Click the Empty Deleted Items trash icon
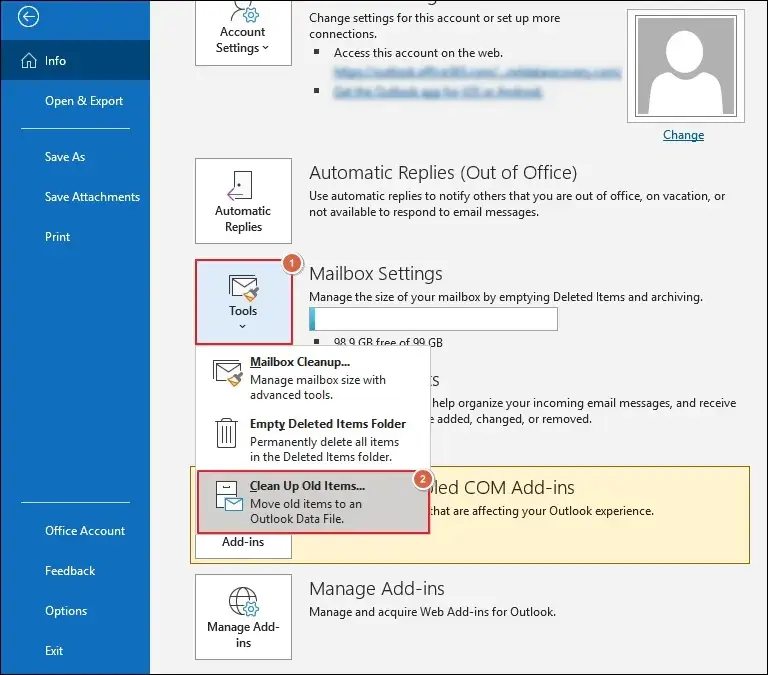The height and width of the screenshot is (675, 768). tap(227, 433)
